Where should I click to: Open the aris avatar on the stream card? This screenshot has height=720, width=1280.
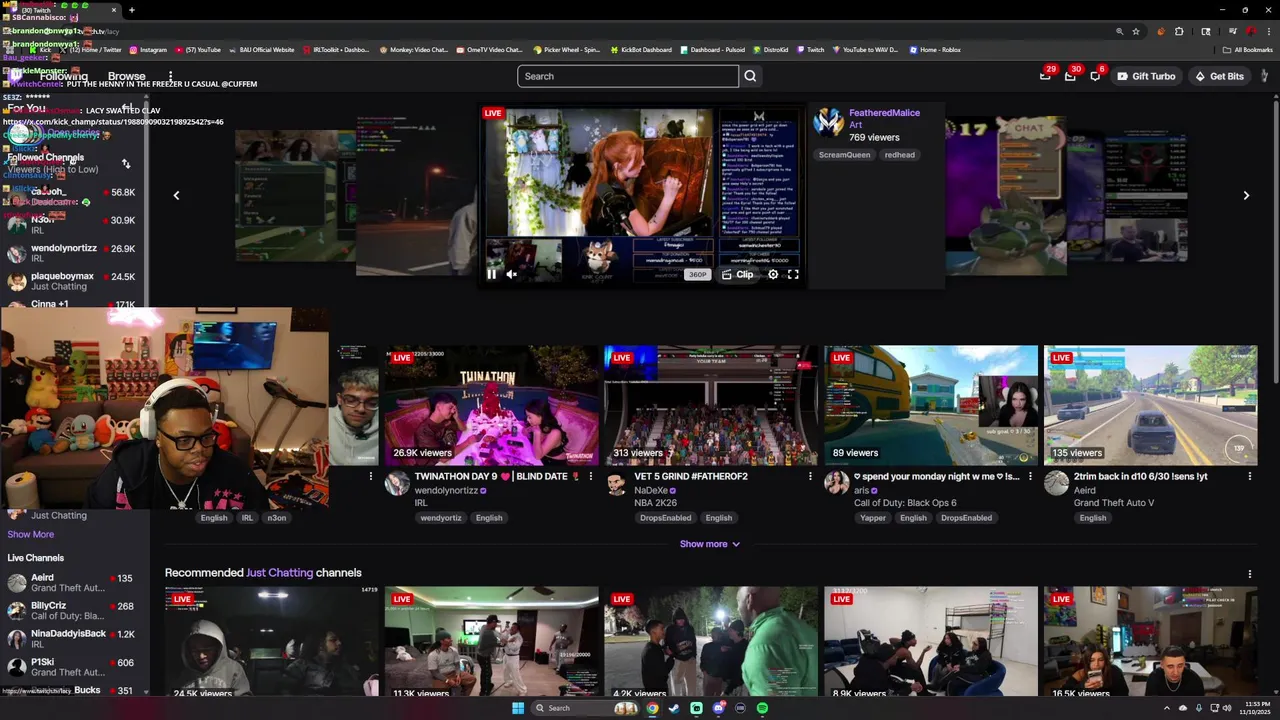[837, 484]
